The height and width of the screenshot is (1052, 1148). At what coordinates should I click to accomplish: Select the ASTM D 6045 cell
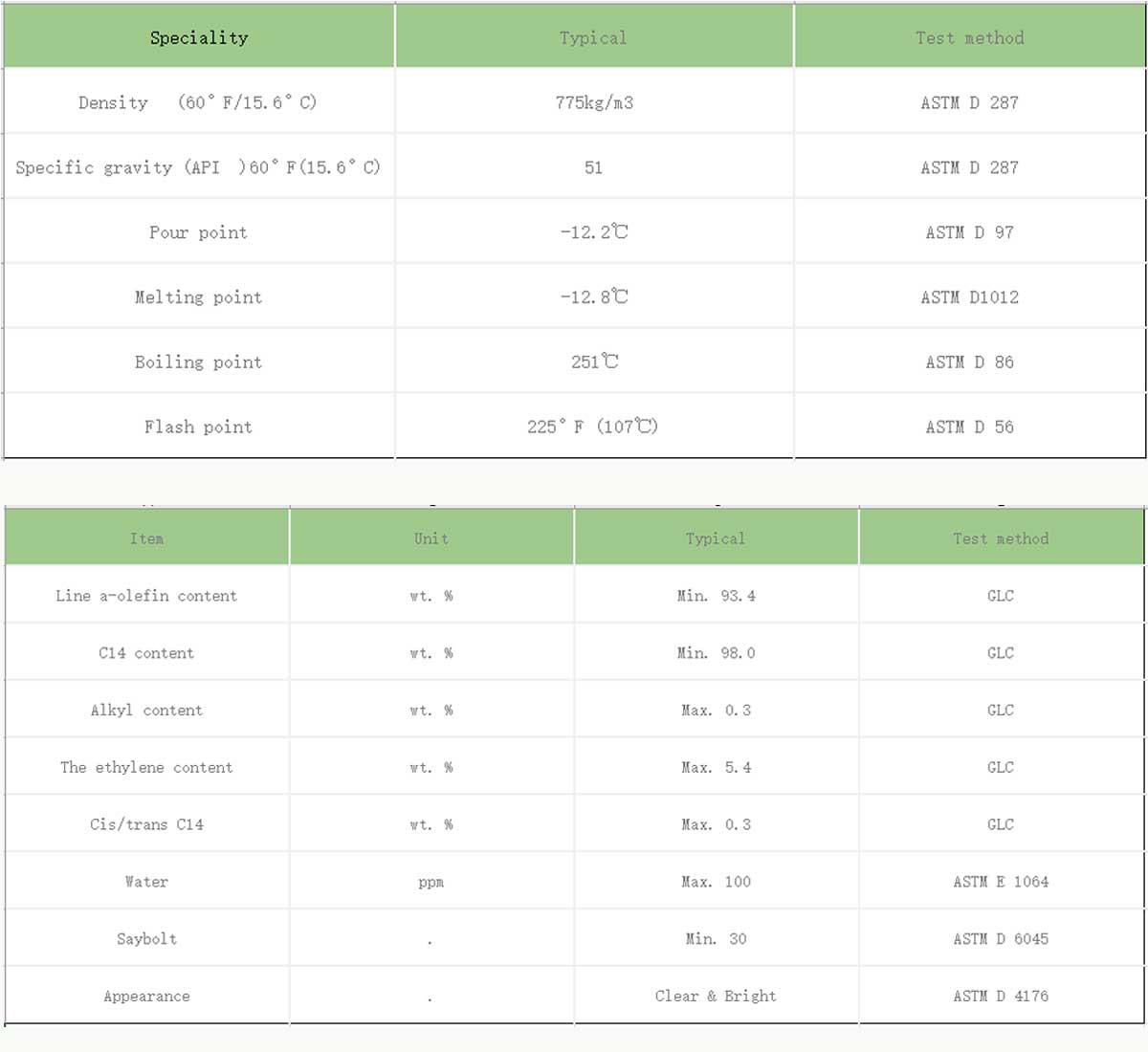[1001, 939]
